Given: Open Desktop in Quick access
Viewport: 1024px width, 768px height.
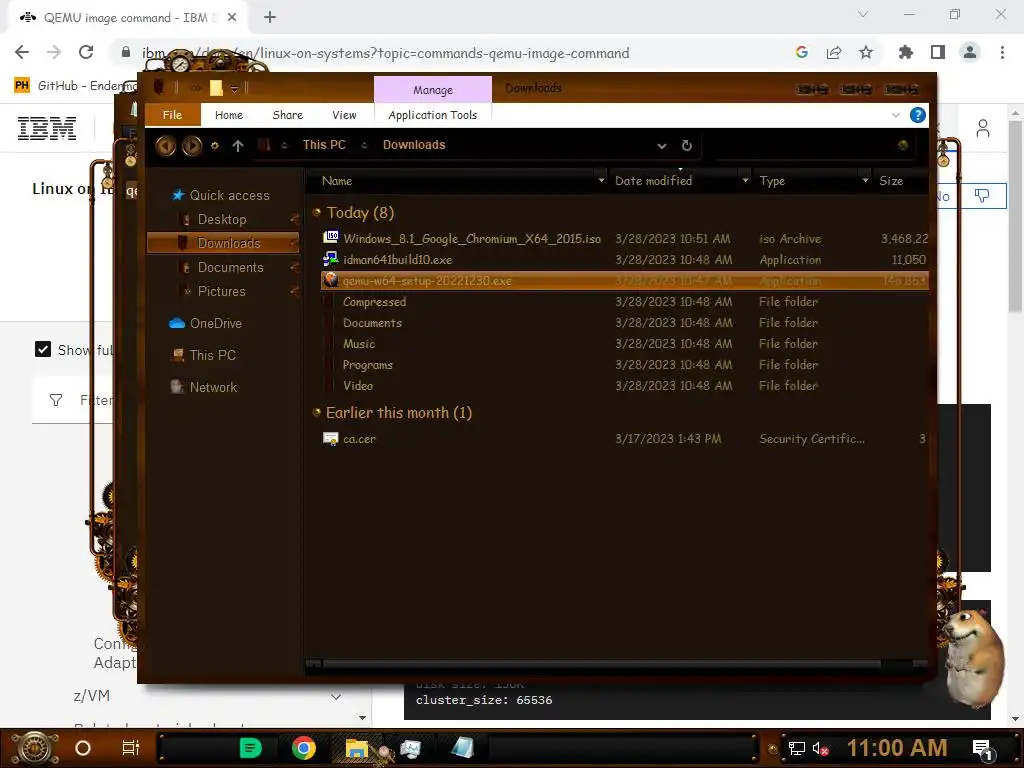Looking at the screenshot, I should [x=222, y=219].
